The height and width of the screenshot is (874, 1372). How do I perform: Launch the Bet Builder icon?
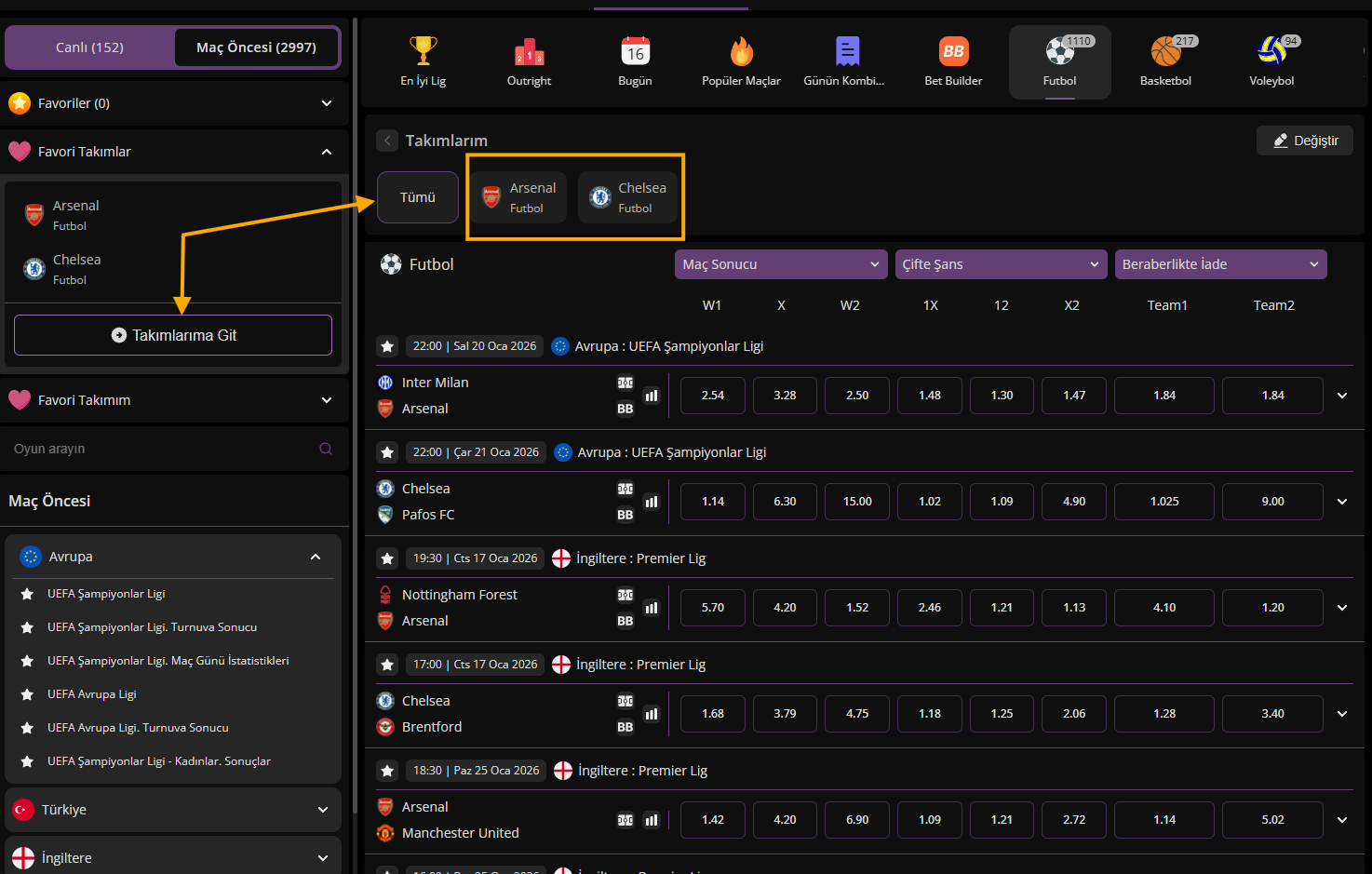point(953,50)
